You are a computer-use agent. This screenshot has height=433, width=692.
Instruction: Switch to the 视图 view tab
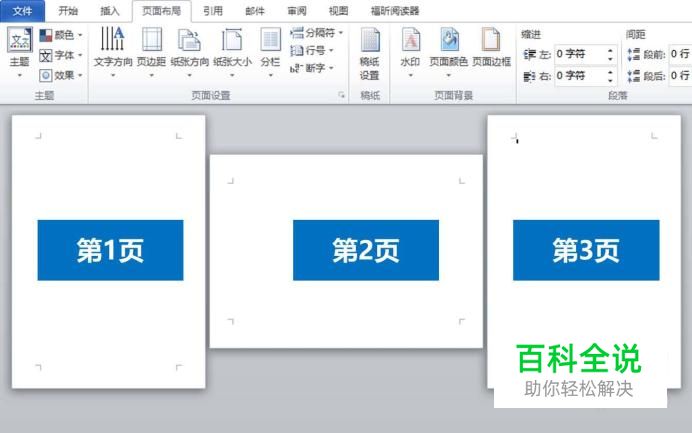pos(338,11)
